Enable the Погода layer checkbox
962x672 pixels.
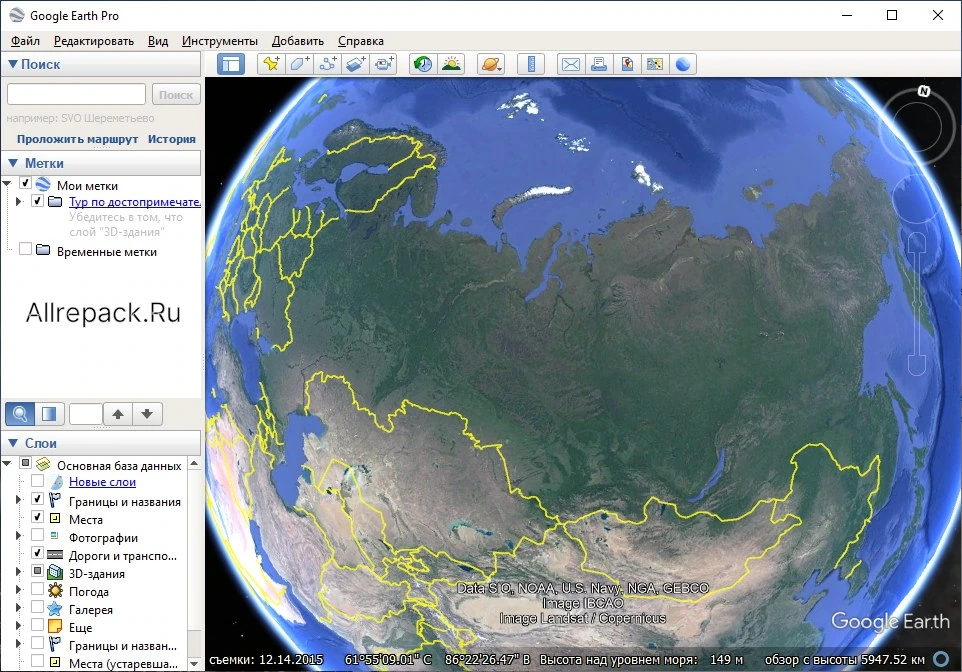[37, 589]
